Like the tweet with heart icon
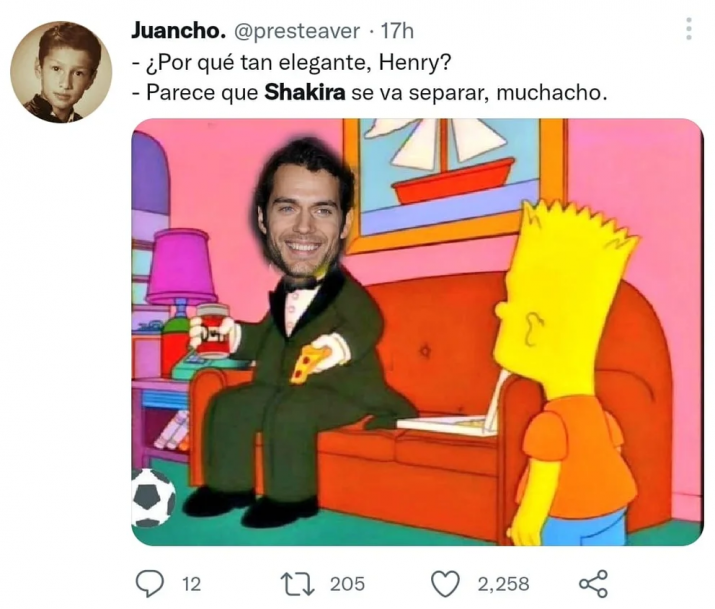This screenshot has width=715, height=609. click(x=445, y=584)
